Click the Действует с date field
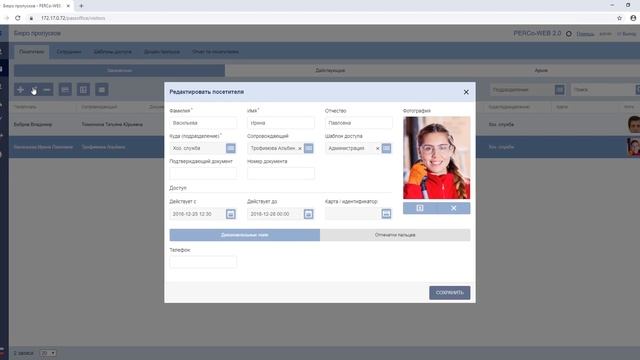 (x=197, y=214)
